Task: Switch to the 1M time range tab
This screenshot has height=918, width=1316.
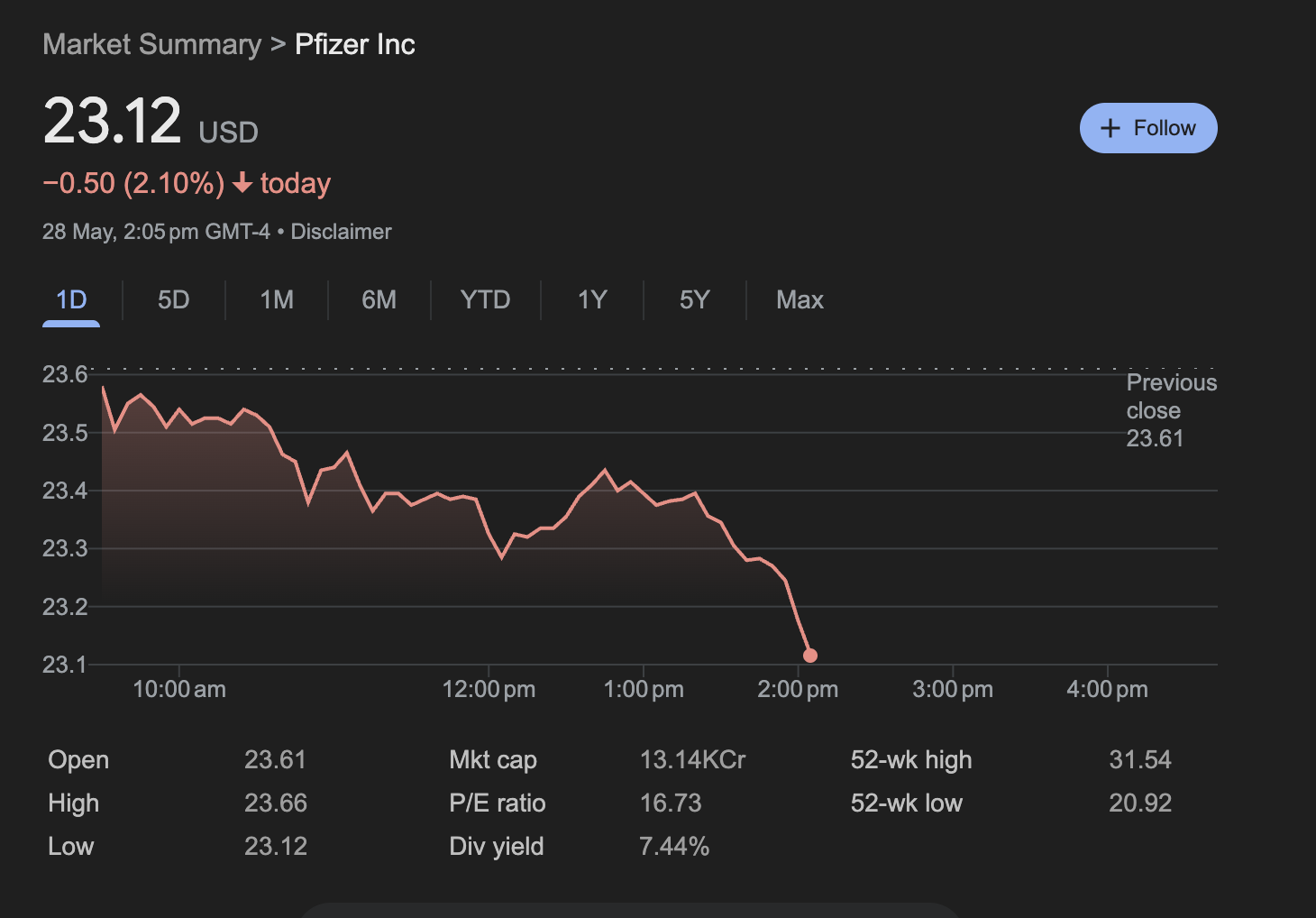Action: click(277, 299)
